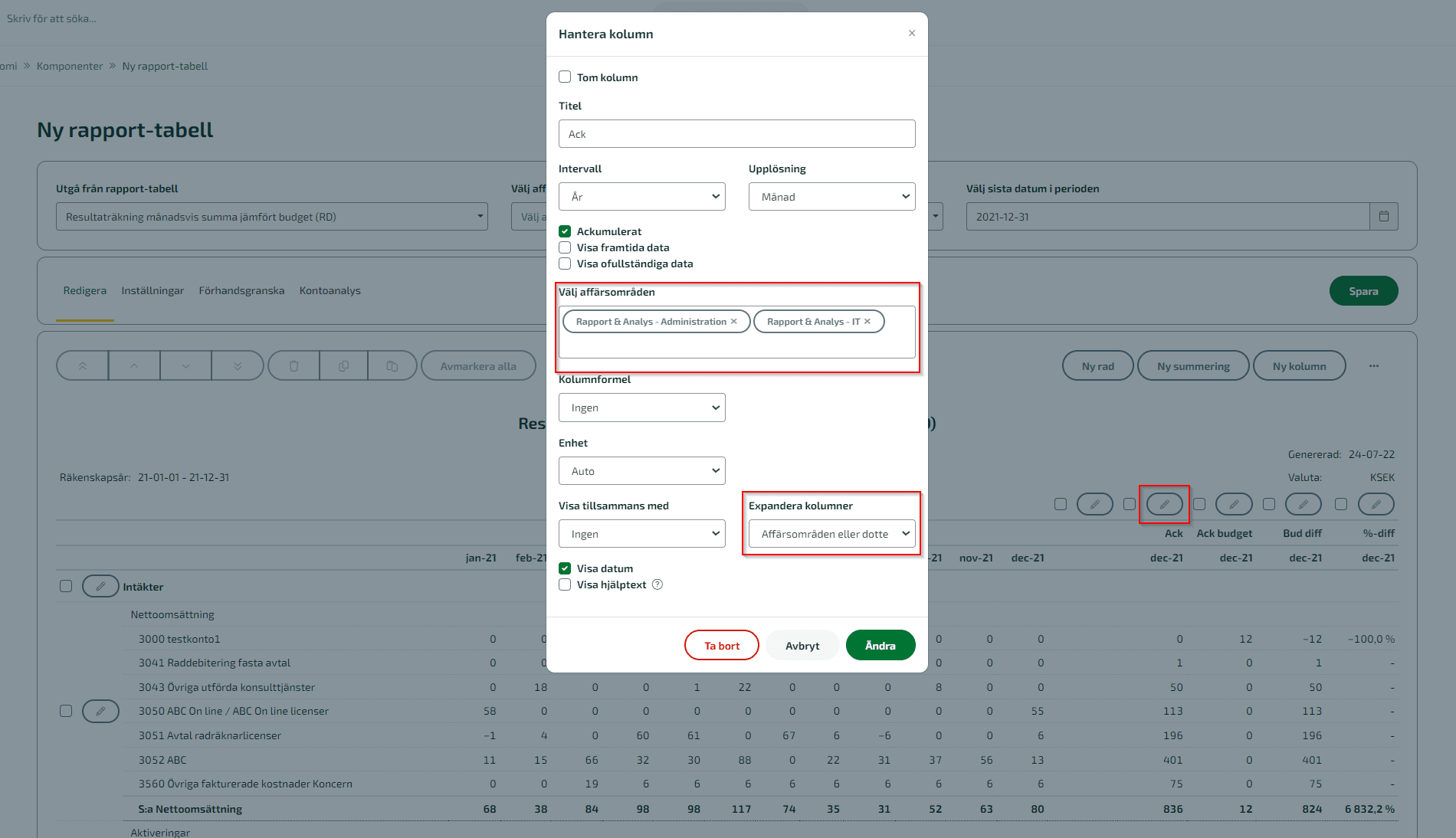Image resolution: width=1456 pixels, height=838 pixels.
Task: Enable Visa hjälptext checkbox
Action: [x=565, y=584]
